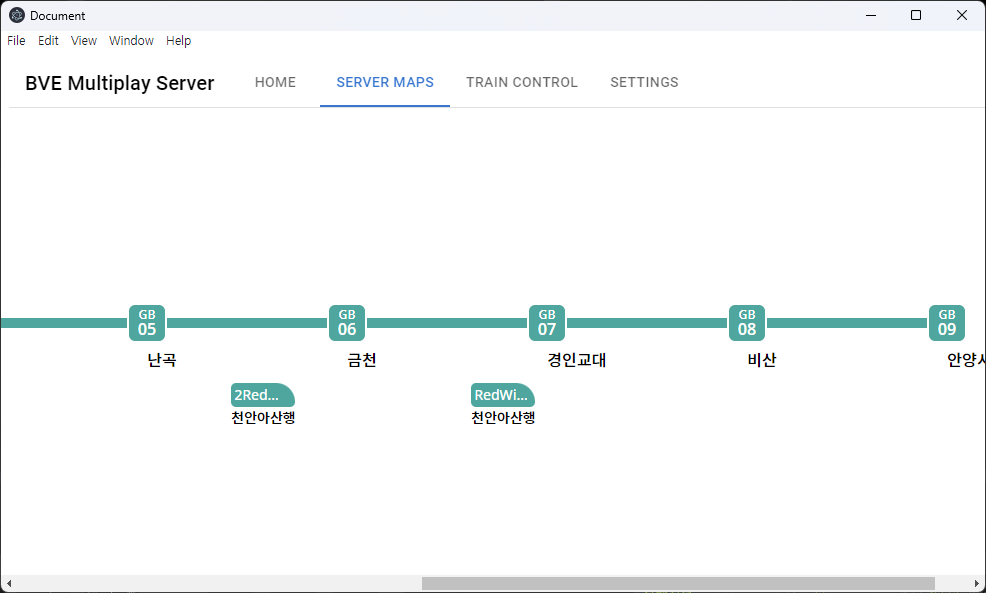Click the scrollbar right arrow
This screenshot has height=593, width=986.
pos(977,584)
